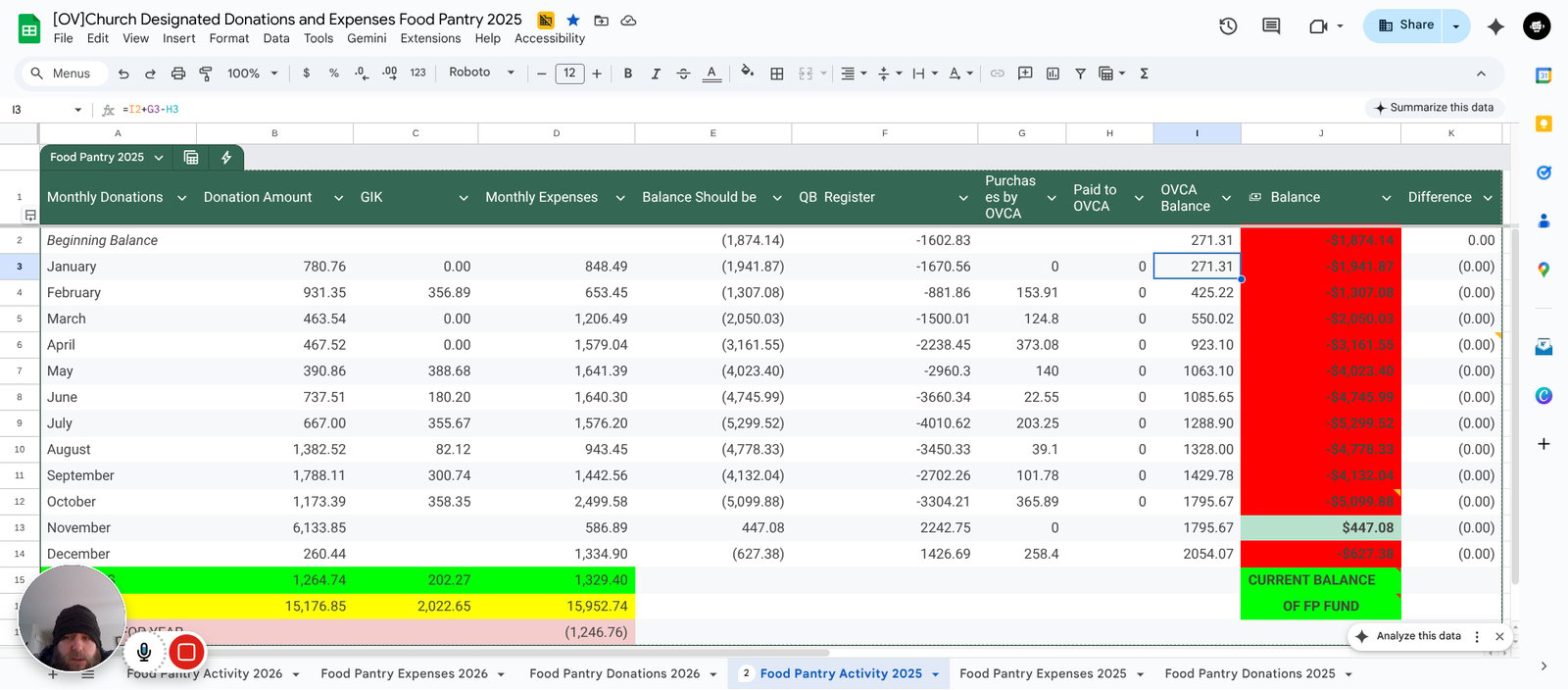Open version history clock icon
1568x690 pixels.
pos(1228,26)
